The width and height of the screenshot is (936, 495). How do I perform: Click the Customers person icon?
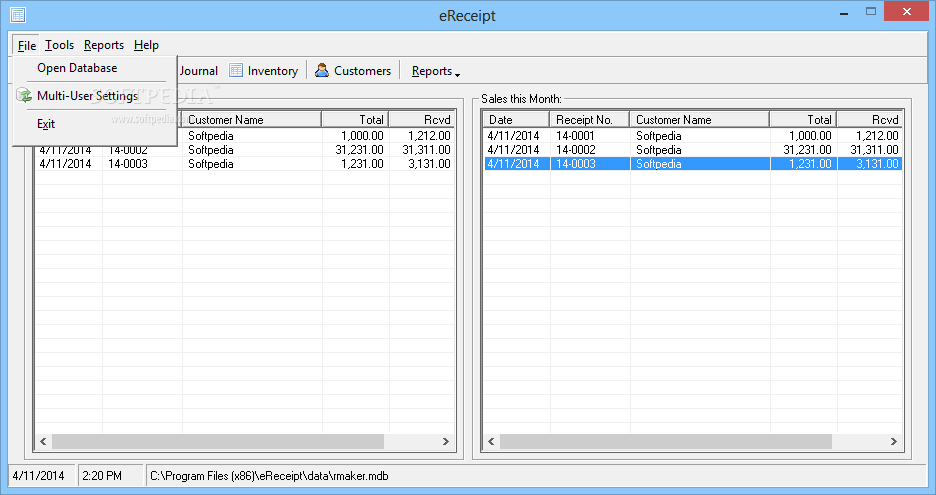(322, 70)
